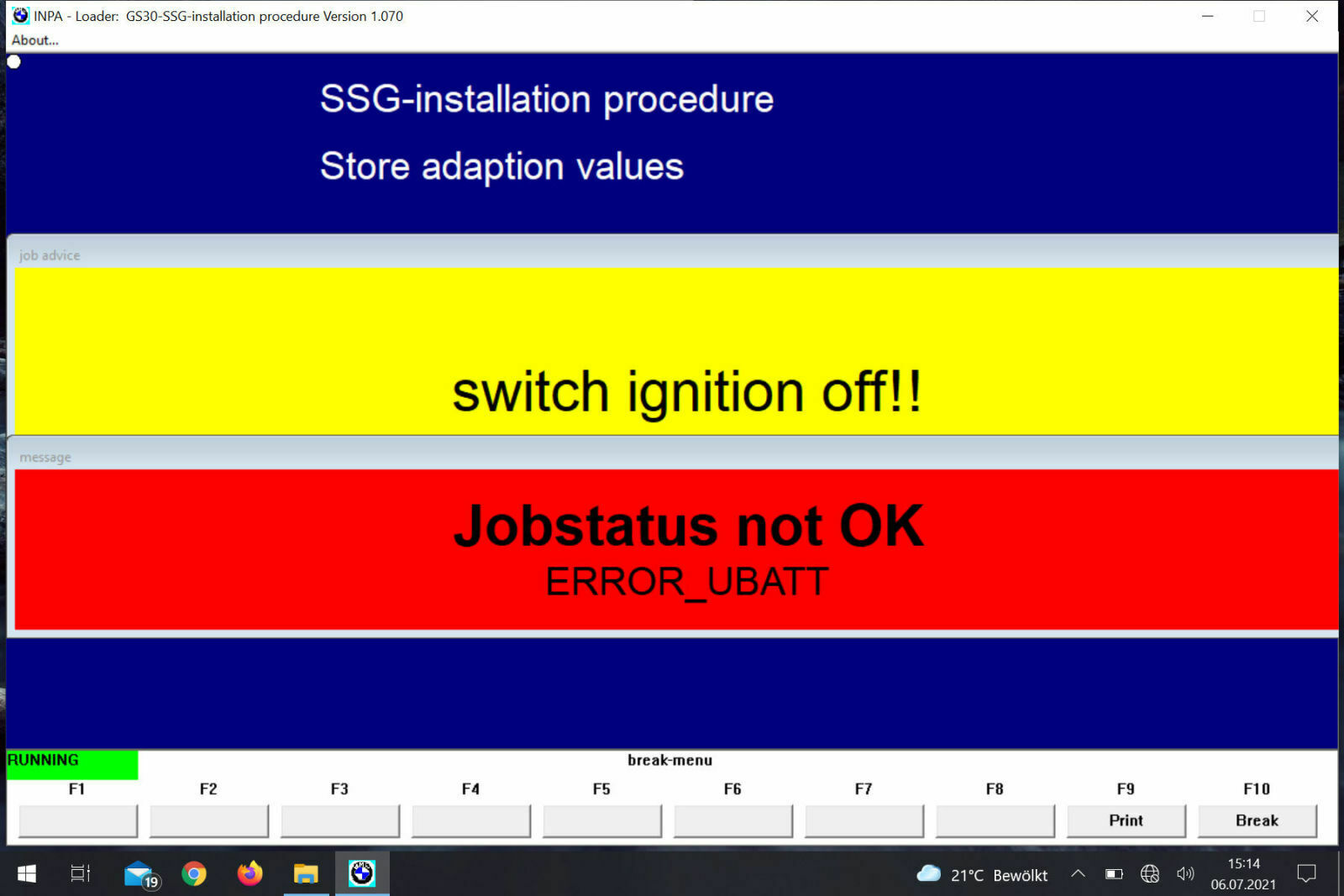
Task: Select the INPA BMW taskbar icon
Action: 362,874
